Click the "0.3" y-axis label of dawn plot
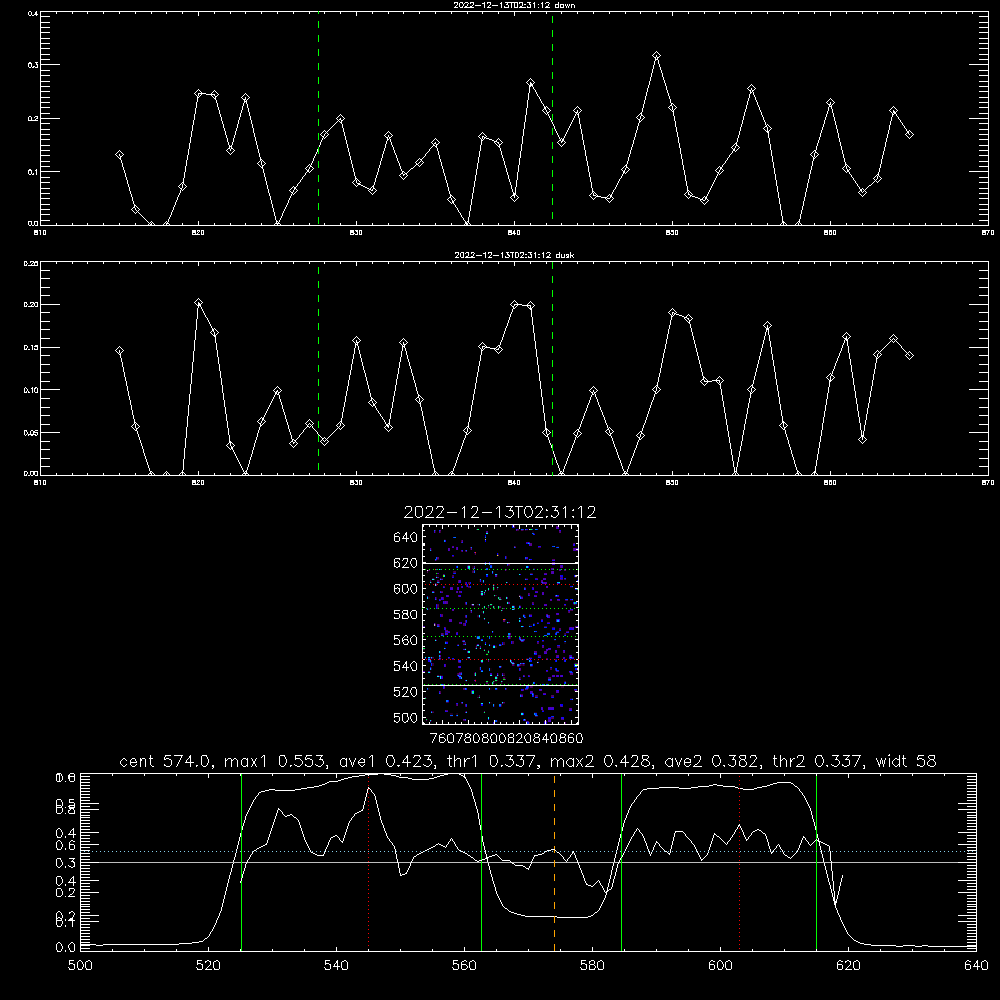 31,64
